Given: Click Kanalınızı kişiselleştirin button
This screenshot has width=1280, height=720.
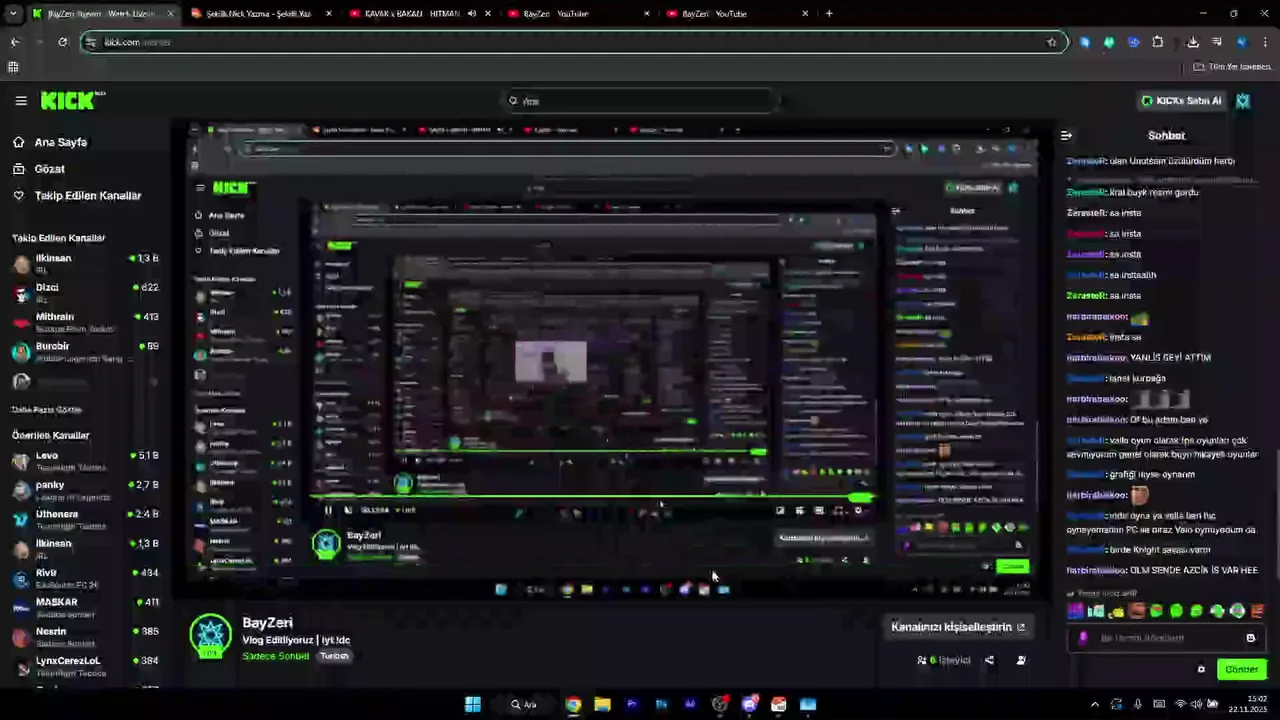Looking at the screenshot, I should point(958,627).
